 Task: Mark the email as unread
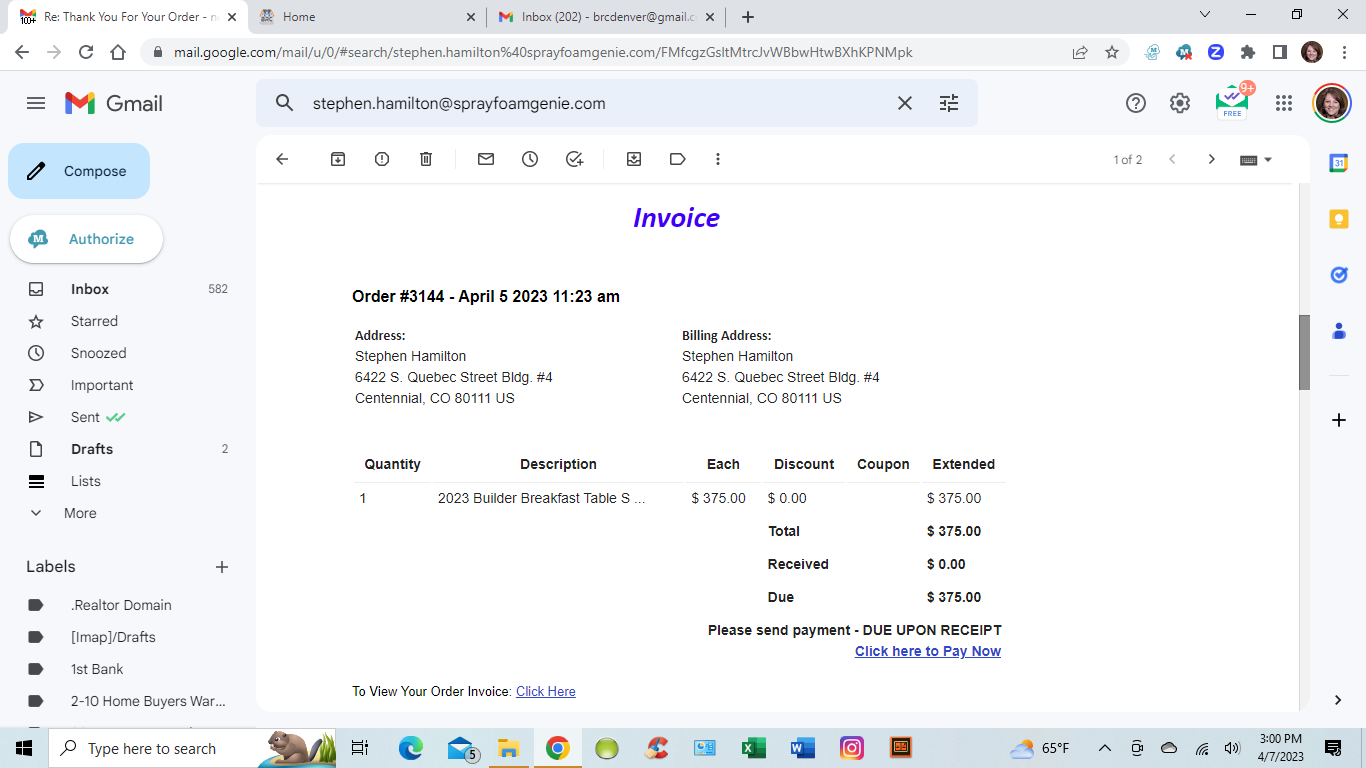[486, 159]
